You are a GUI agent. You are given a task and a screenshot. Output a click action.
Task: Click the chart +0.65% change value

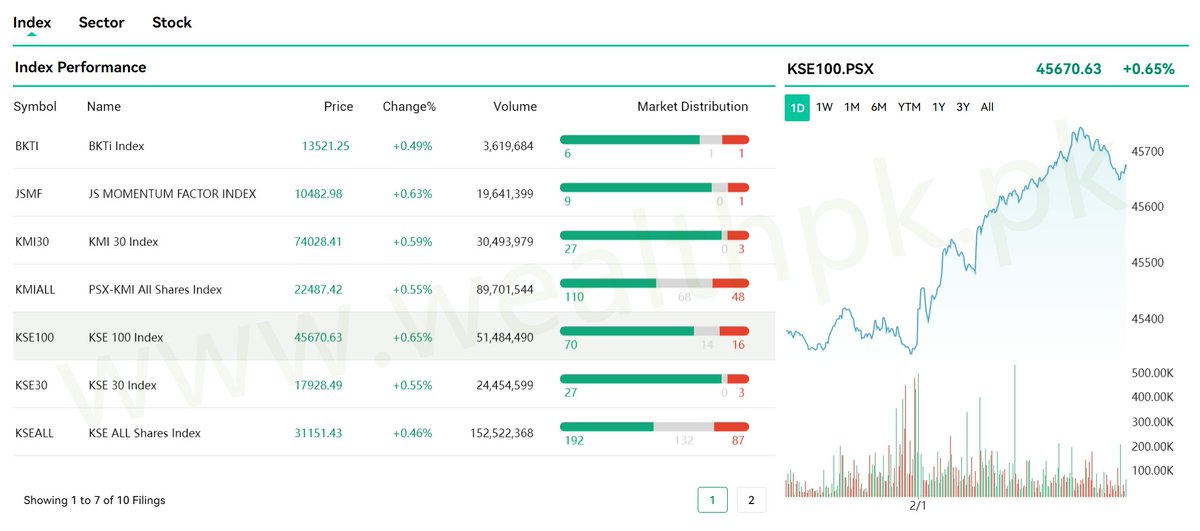point(1148,69)
